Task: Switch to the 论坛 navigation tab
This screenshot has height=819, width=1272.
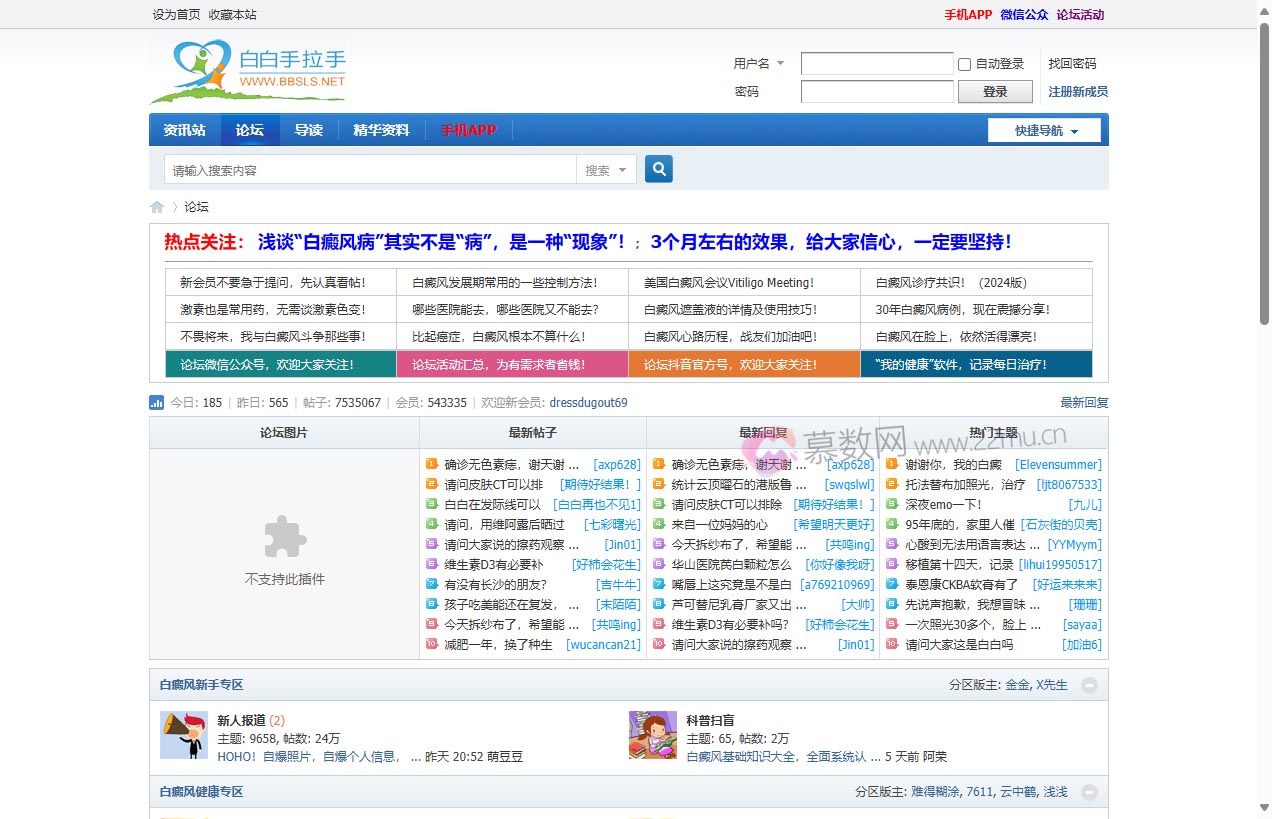Action: click(x=249, y=129)
